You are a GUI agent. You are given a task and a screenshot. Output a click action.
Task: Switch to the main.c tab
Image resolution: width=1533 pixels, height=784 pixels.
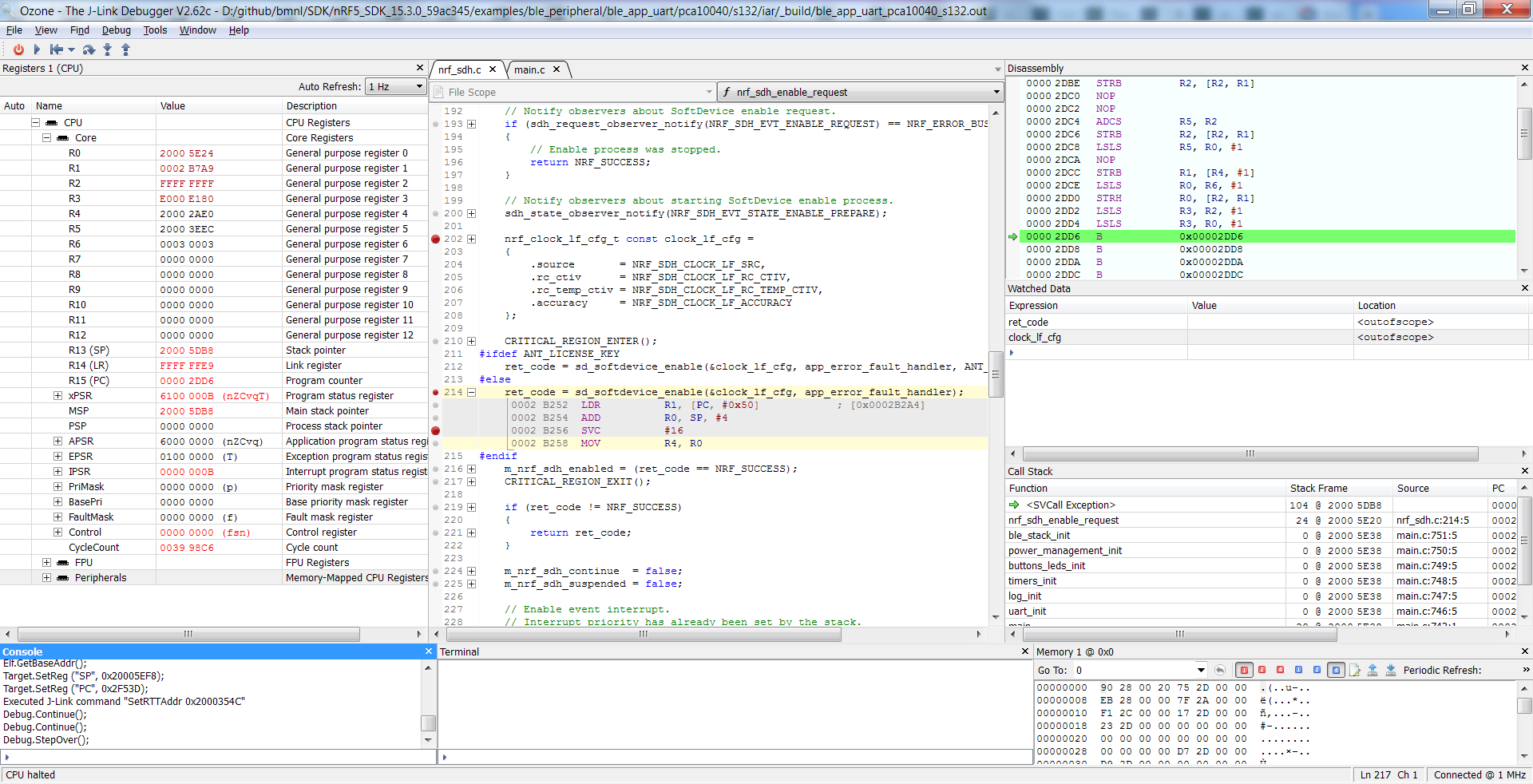pos(529,70)
